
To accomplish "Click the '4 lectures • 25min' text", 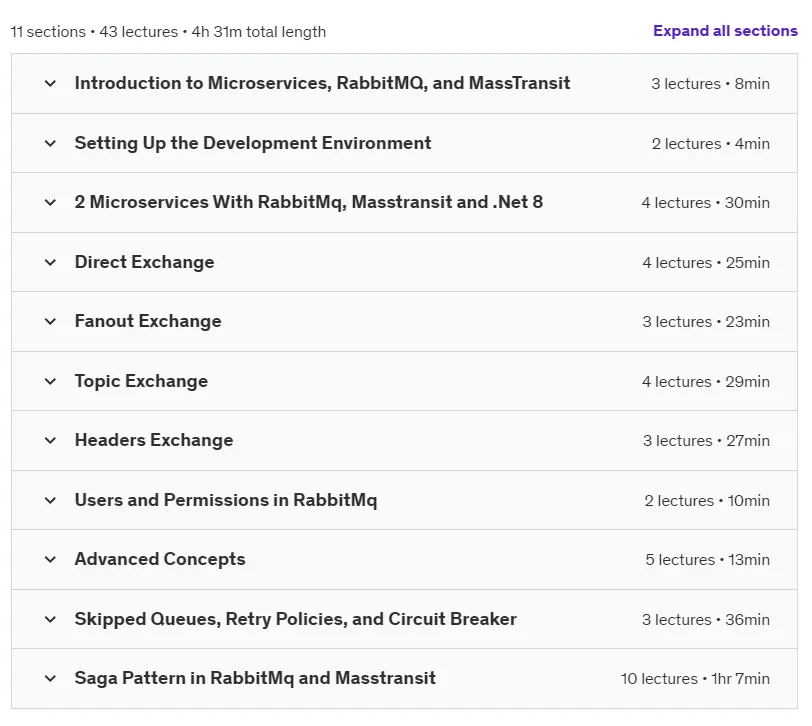I will pyautogui.click(x=706, y=263).
